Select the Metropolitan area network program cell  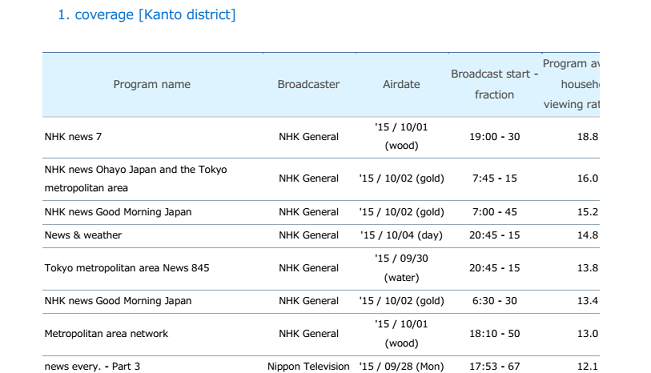pyautogui.click(x=106, y=334)
